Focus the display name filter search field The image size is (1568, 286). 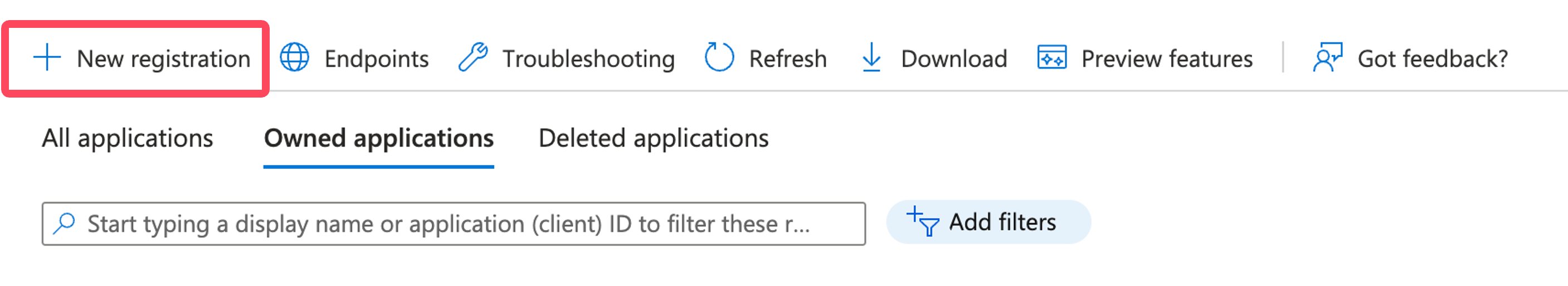(x=454, y=224)
